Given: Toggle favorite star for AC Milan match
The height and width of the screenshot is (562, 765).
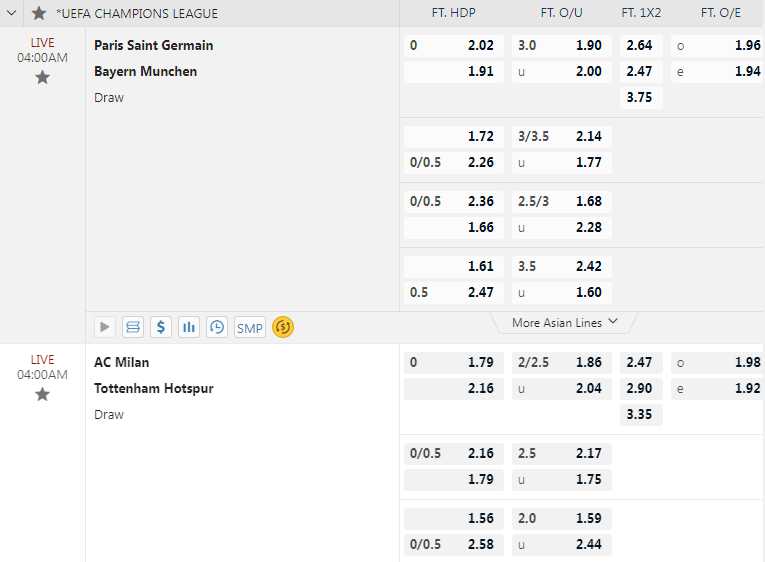Looking at the screenshot, I should (x=42, y=394).
